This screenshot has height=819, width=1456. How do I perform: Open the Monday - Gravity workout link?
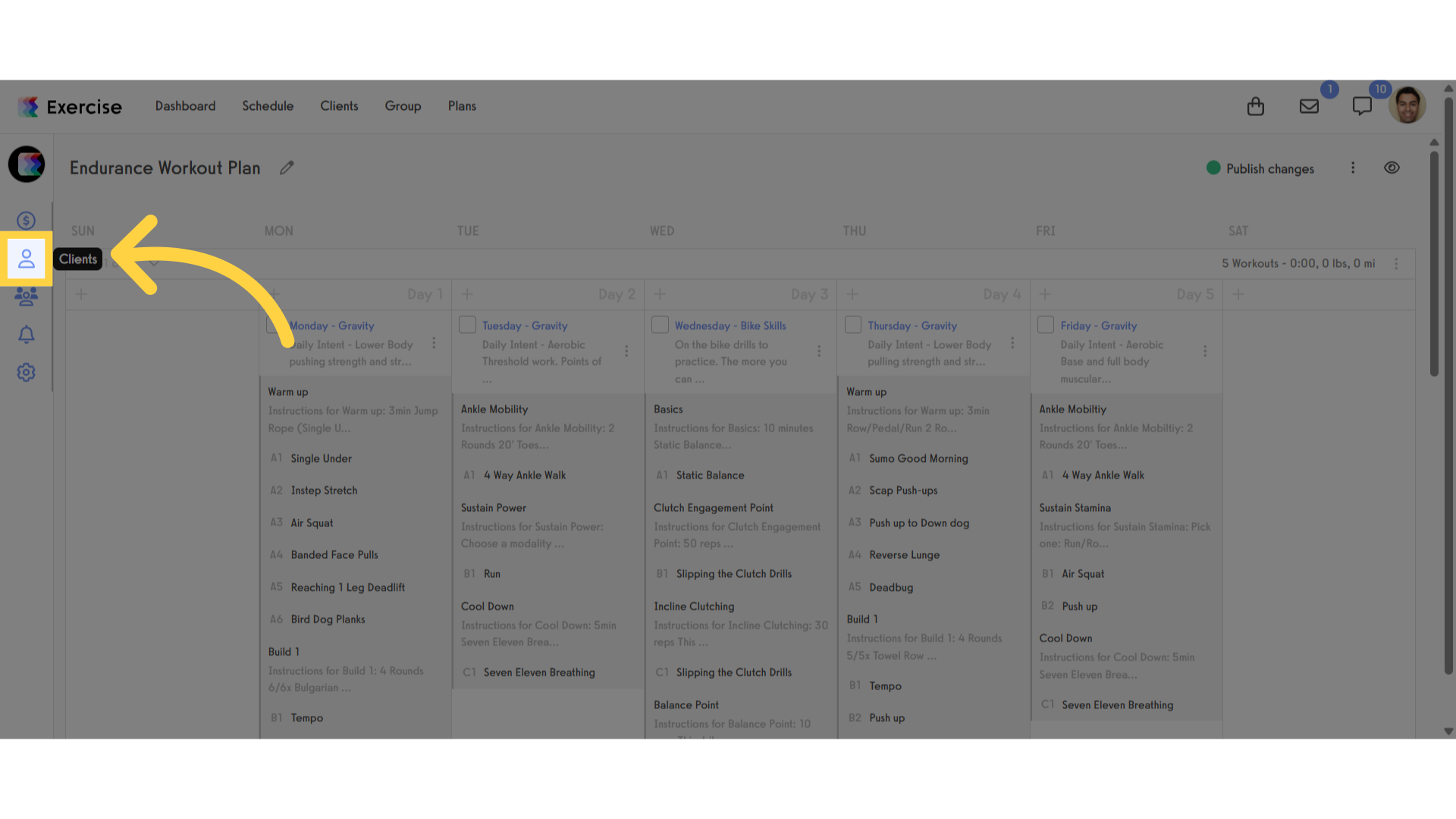coord(332,325)
